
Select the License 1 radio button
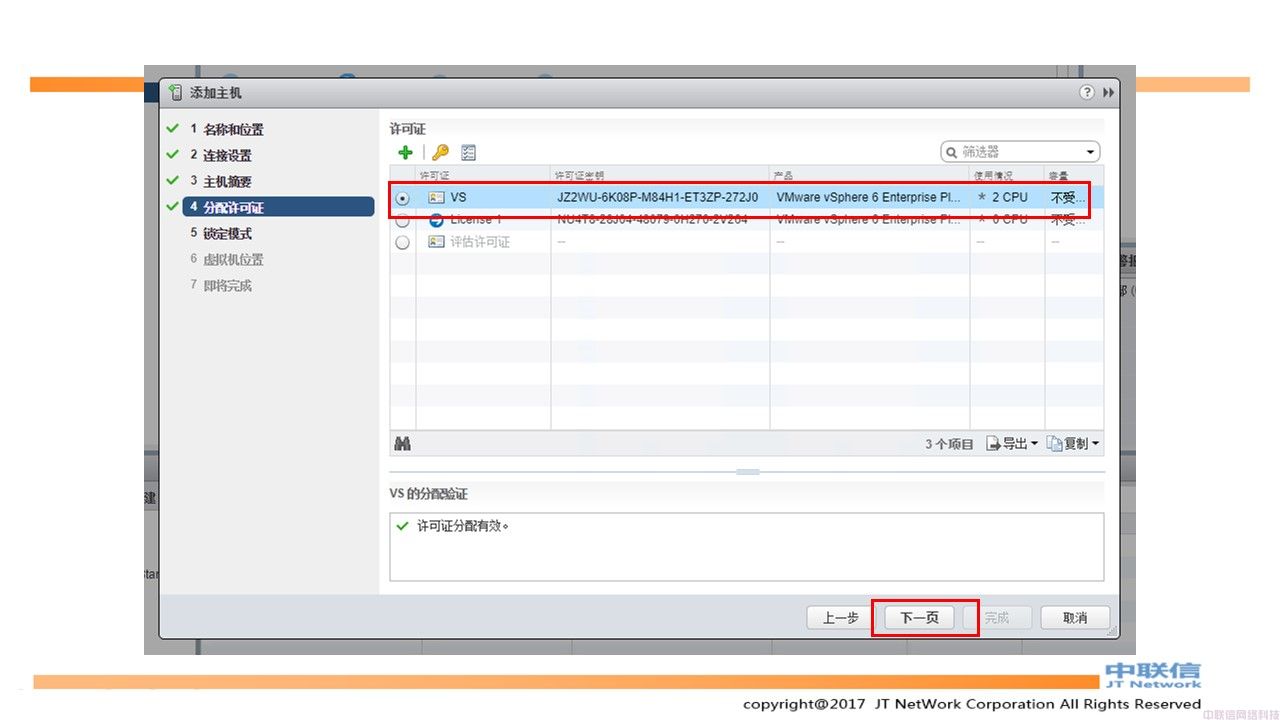pyautogui.click(x=402, y=220)
